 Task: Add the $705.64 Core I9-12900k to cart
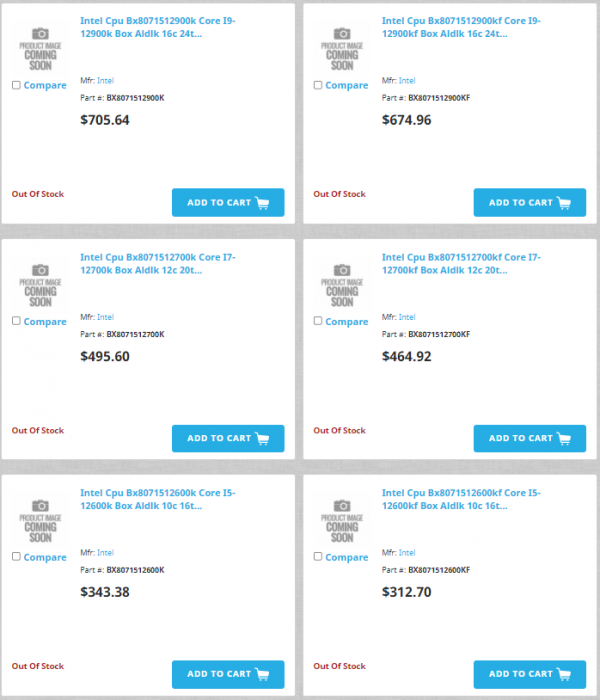pyautogui.click(x=228, y=203)
